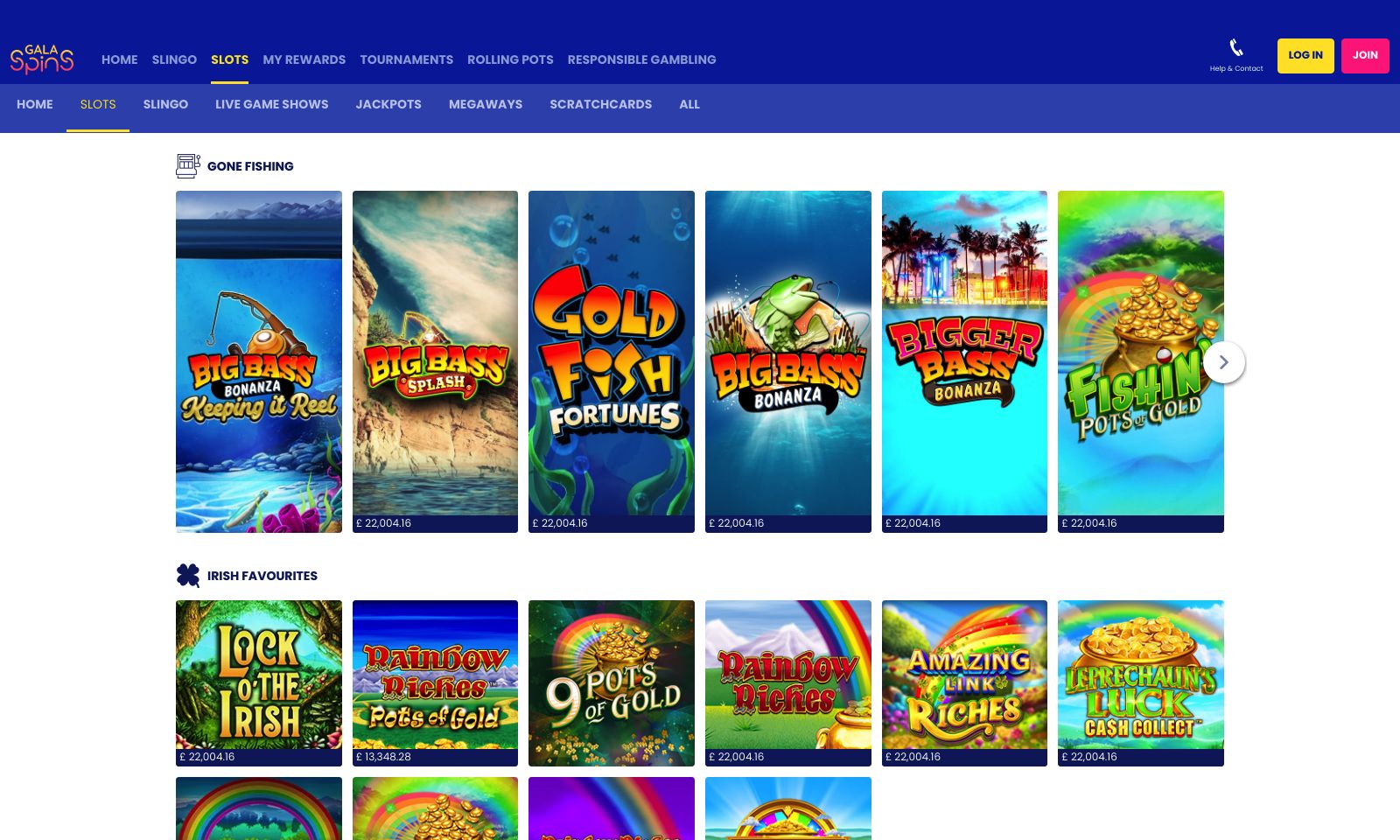Open the Responsible Gambling link
This screenshot has width=1400, height=840.
[x=641, y=59]
